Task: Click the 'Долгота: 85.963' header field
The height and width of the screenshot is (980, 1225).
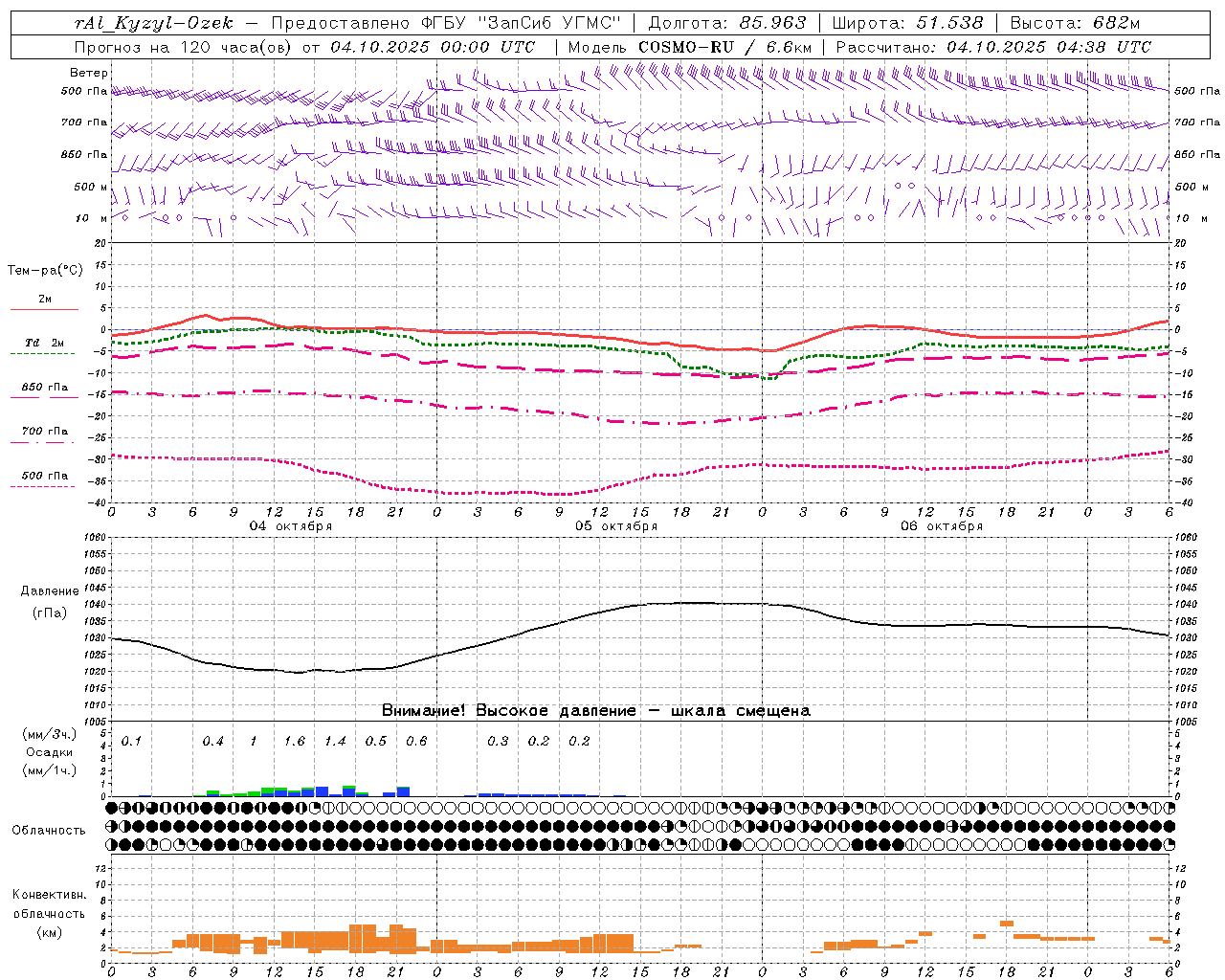Action: 726,23
